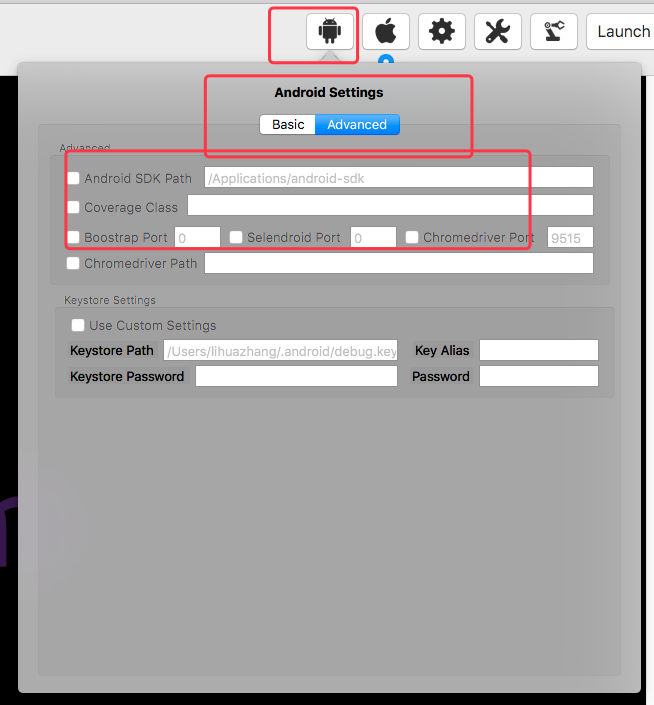Click the Password field beside Key Alias
This screenshot has width=654, height=705.
(538, 376)
